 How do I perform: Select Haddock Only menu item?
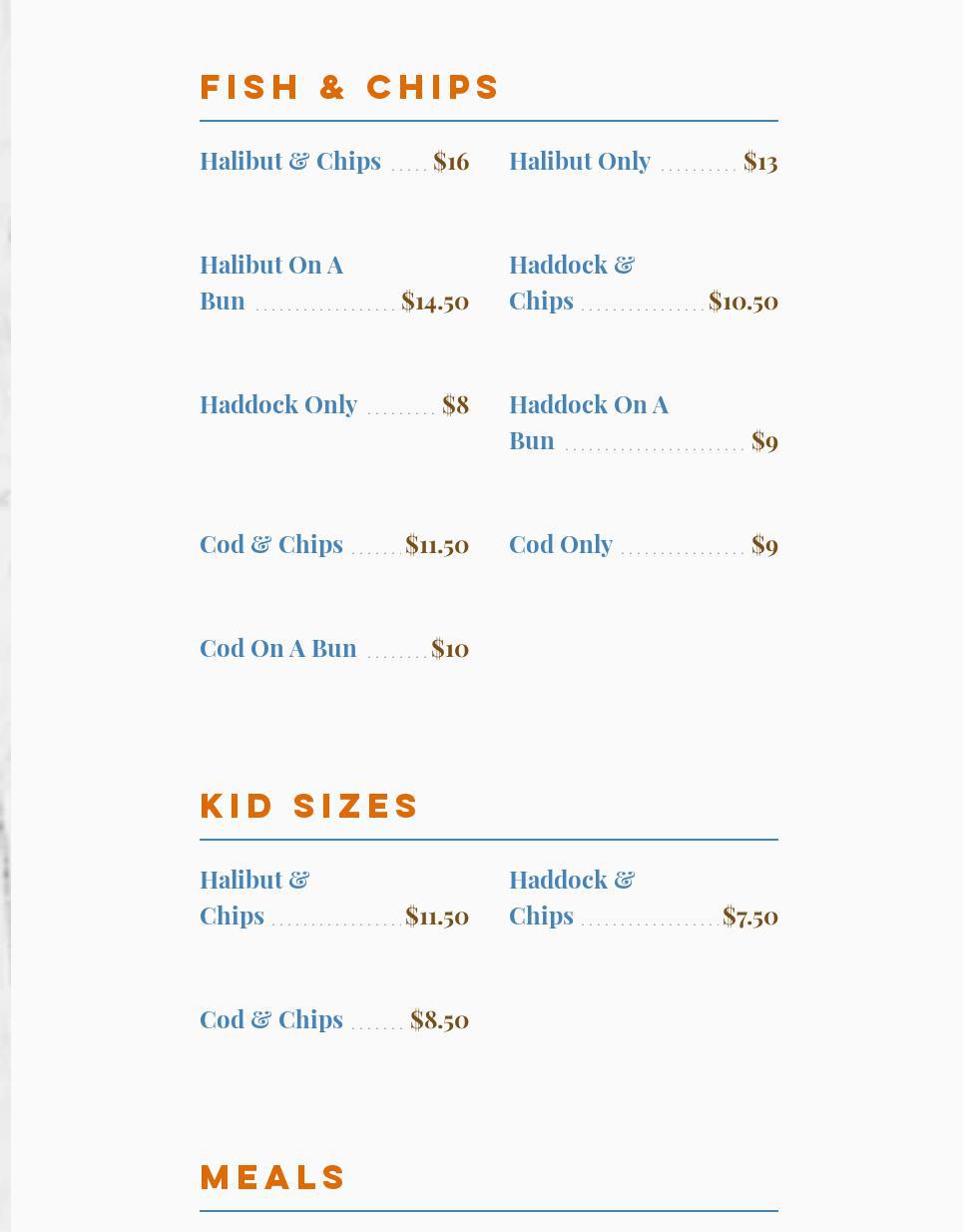[x=278, y=404]
